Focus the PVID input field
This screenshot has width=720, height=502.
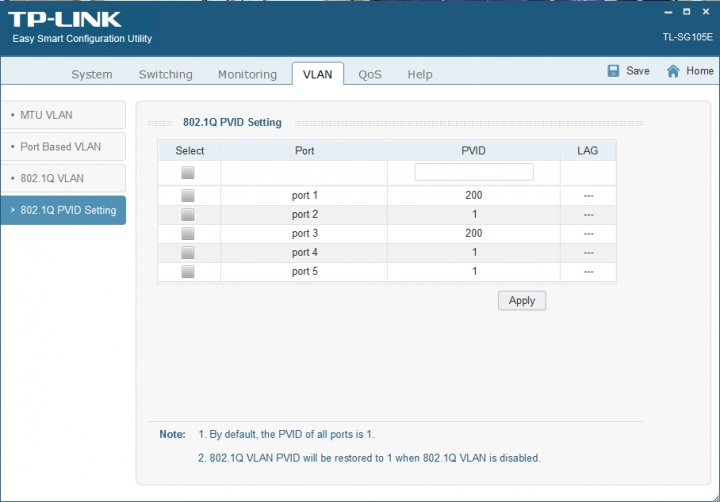pyautogui.click(x=474, y=172)
